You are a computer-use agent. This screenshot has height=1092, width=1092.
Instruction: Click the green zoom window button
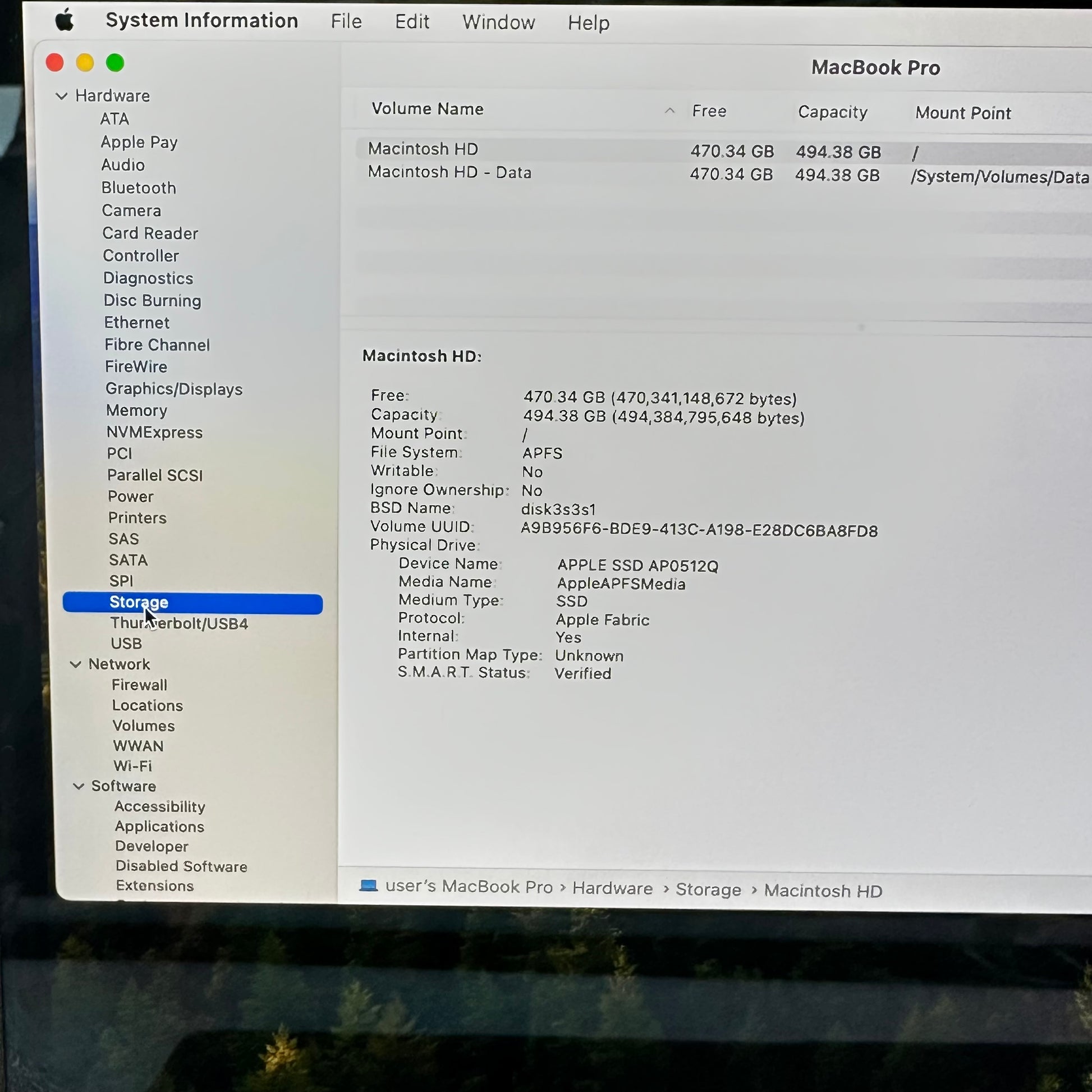click(115, 63)
